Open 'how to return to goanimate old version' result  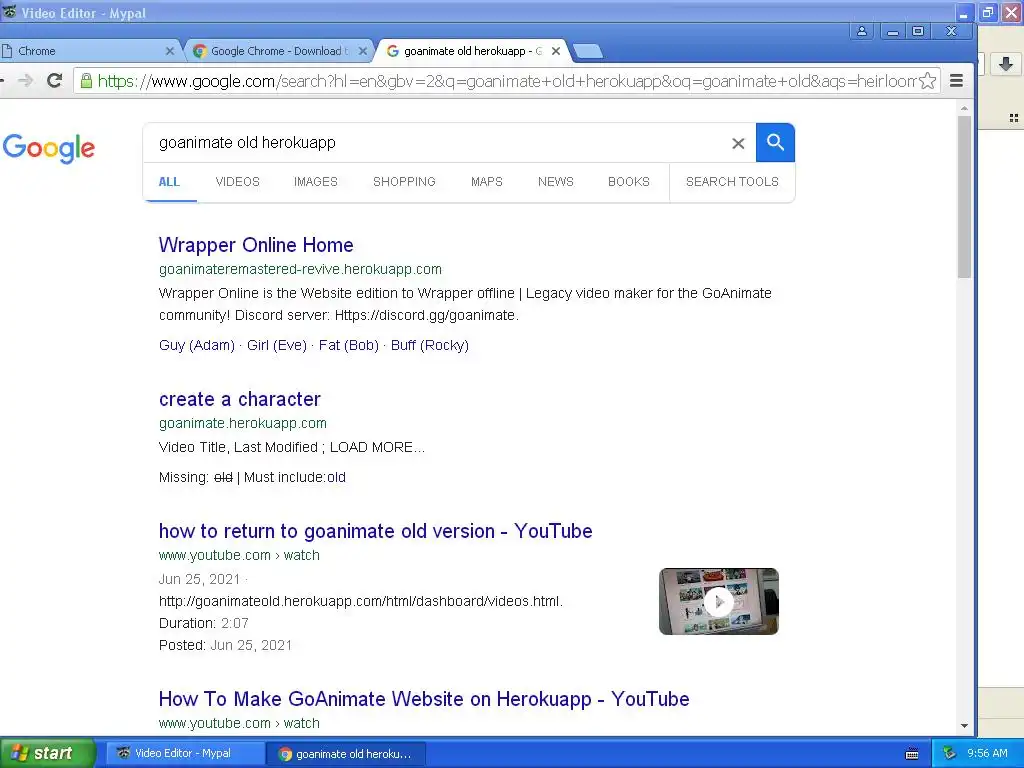coord(376,531)
